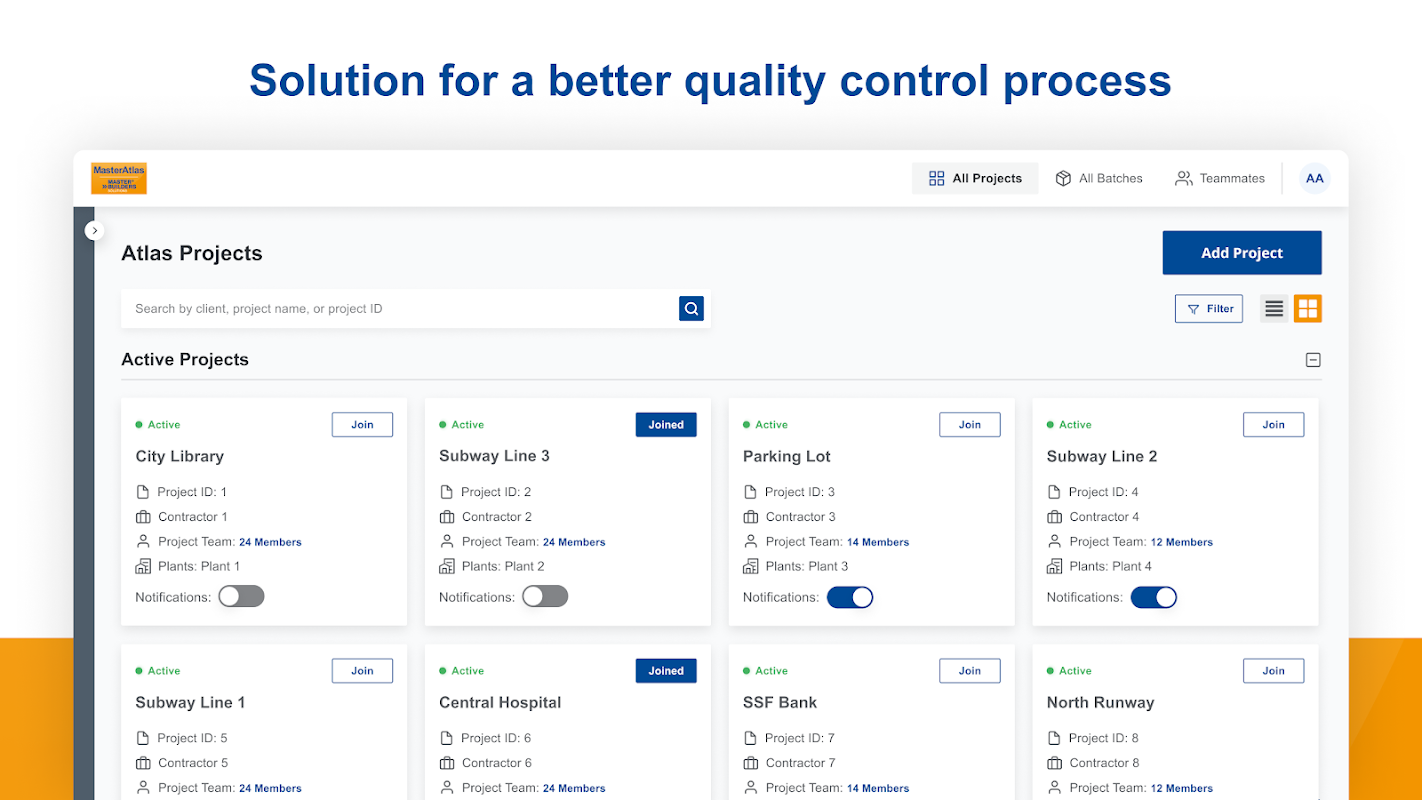
Task: Switch to the All Batches tab
Action: [x=1099, y=178]
